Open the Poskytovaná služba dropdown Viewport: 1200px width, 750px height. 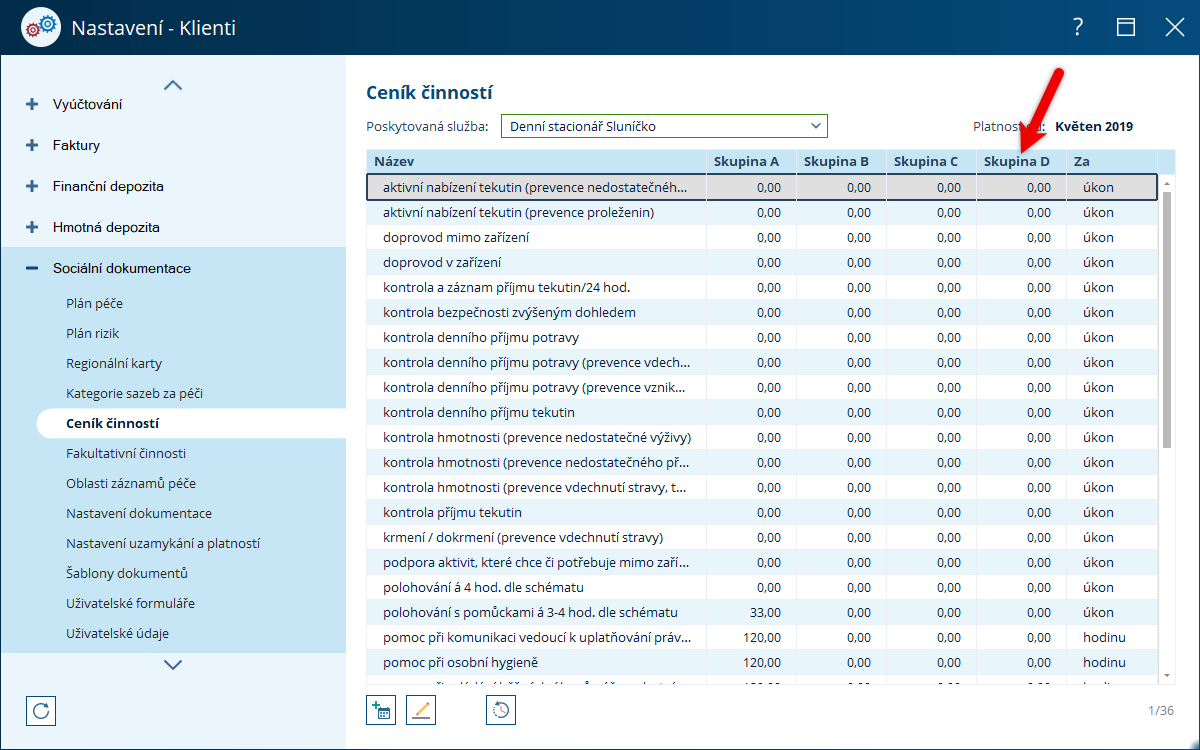(664, 126)
